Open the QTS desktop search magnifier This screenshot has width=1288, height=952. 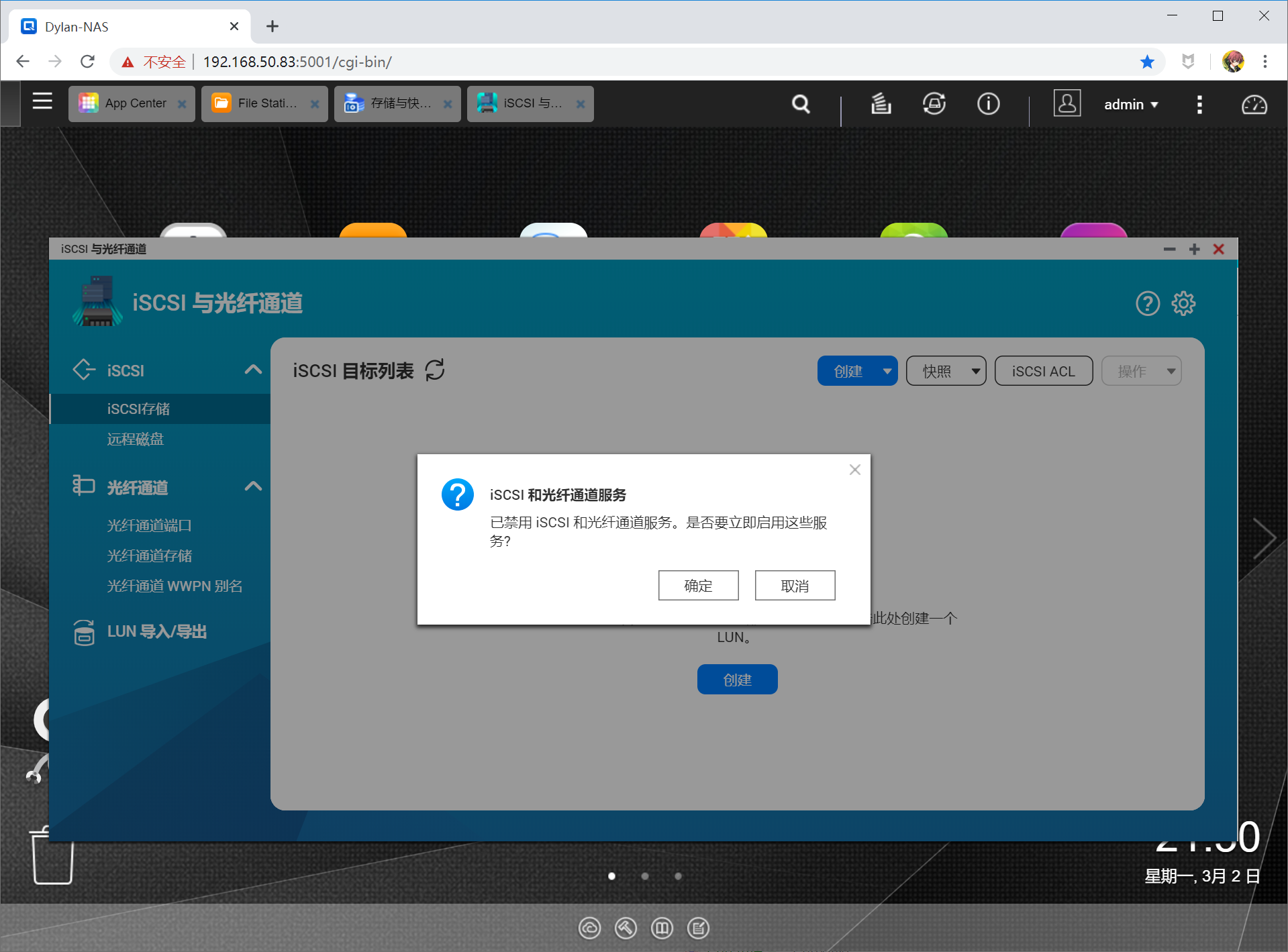click(801, 104)
